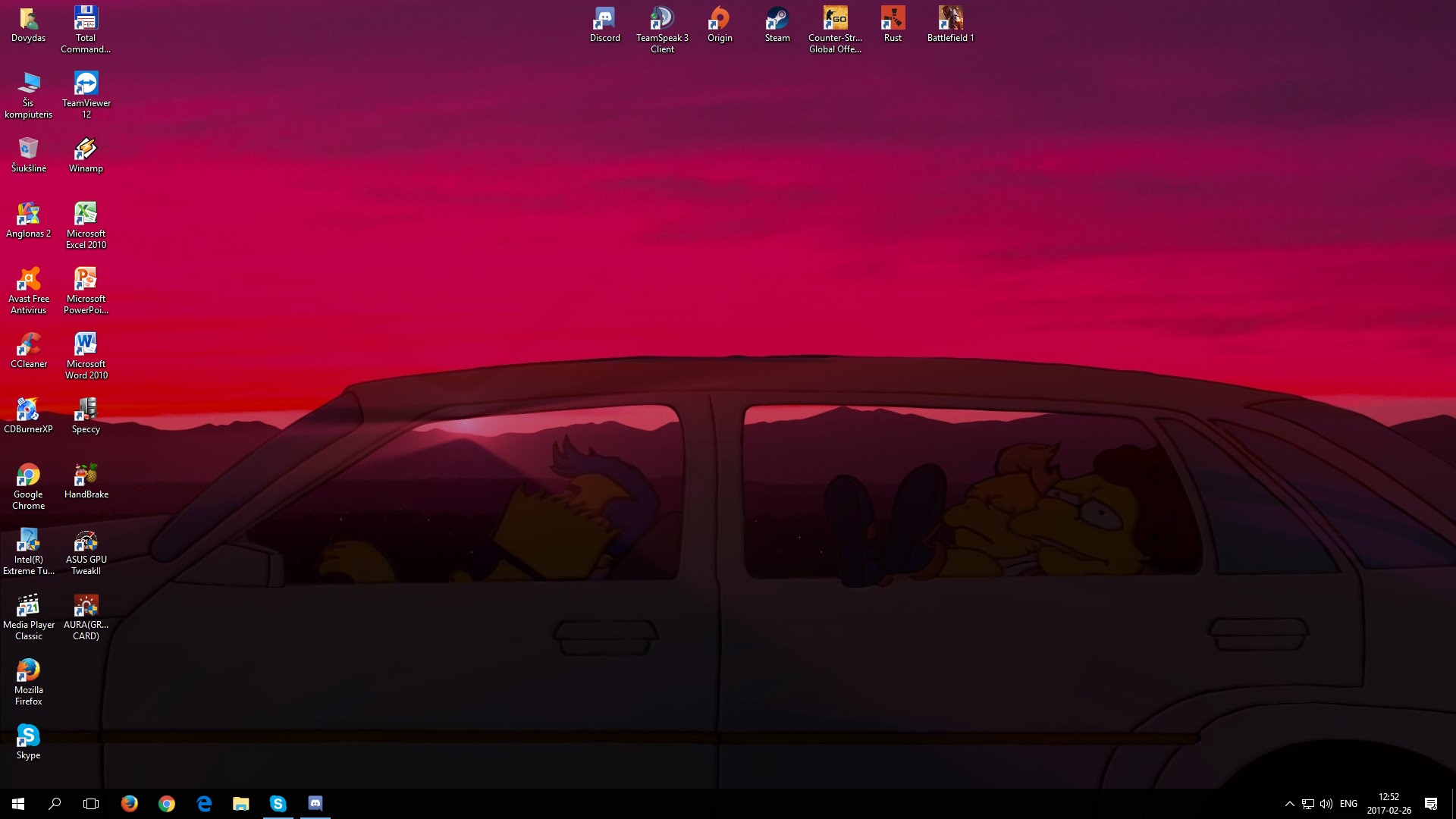Open Chrome from the taskbar

(167, 804)
